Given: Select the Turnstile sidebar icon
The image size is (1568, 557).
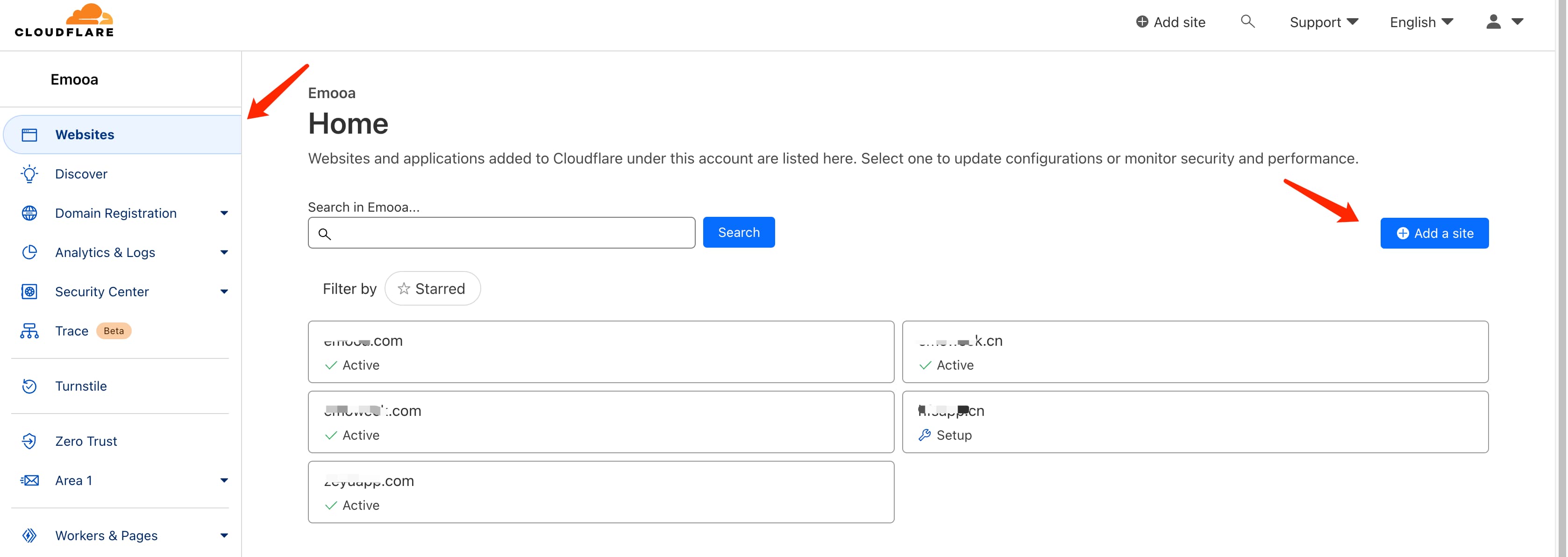Looking at the screenshot, I should 30,386.
